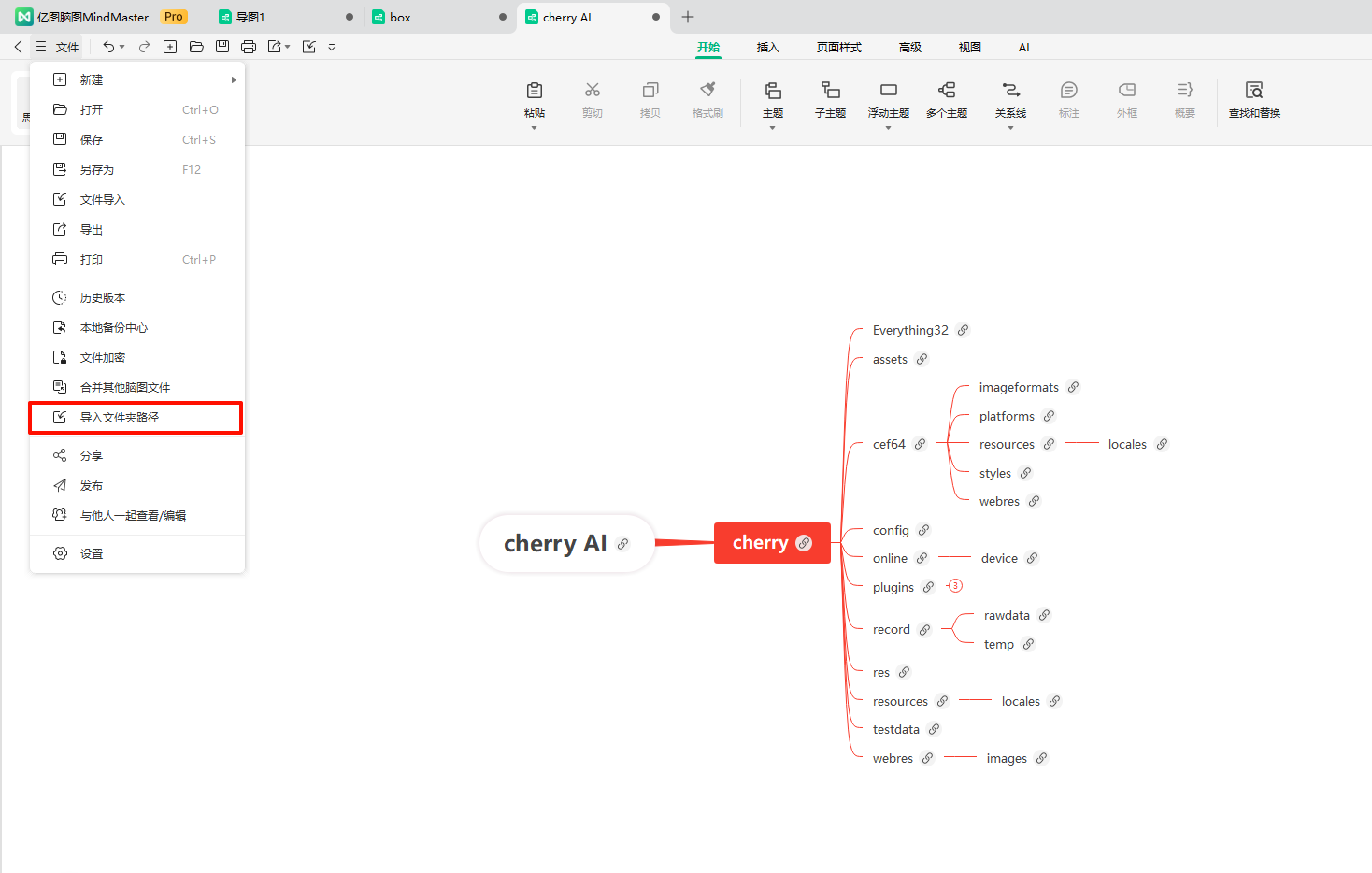Click the multiple topics (多个主题) icon
Screen dimensions: 1372x873
point(947,90)
